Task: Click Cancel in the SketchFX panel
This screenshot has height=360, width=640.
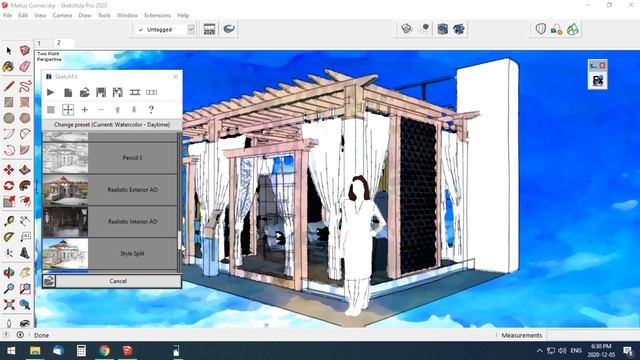Action: click(x=118, y=281)
